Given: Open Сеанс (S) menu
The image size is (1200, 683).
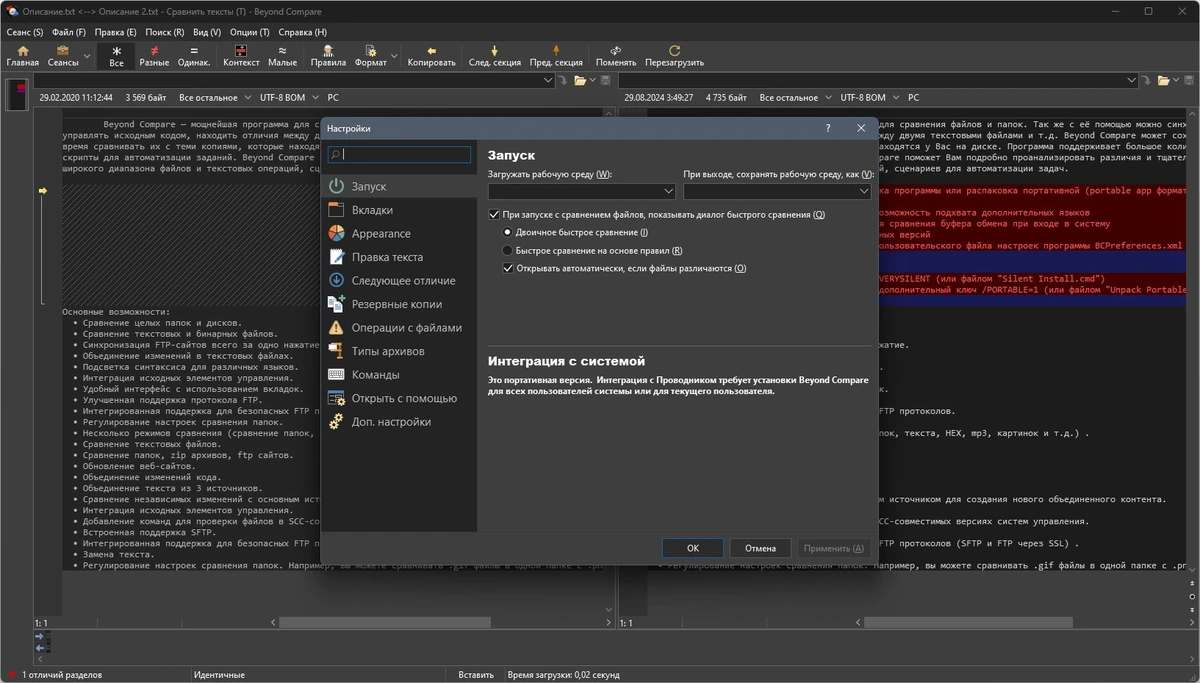Looking at the screenshot, I should click(x=25, y=32).
